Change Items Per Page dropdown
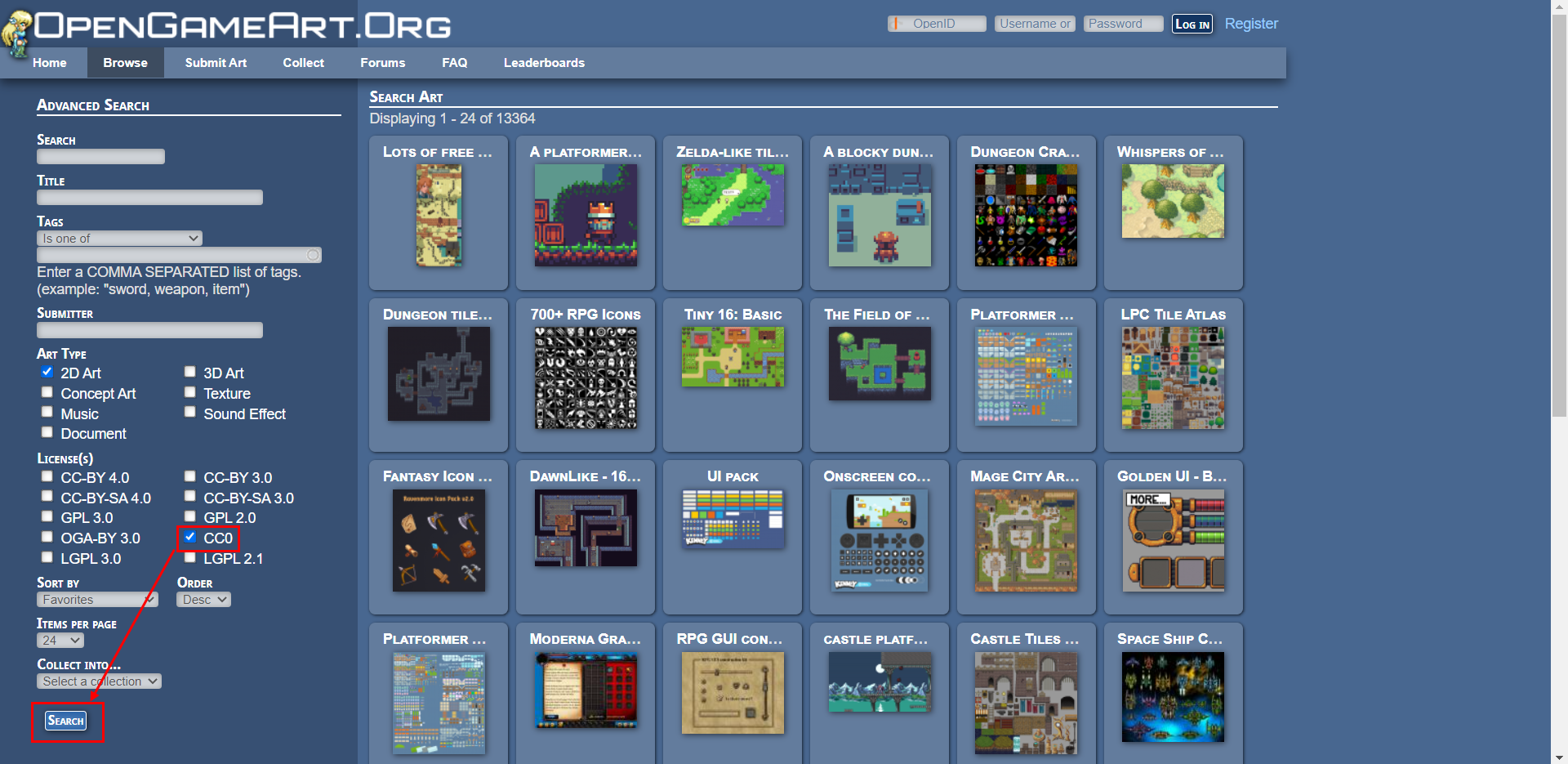The image size is (1568, 764). [60, 641]
